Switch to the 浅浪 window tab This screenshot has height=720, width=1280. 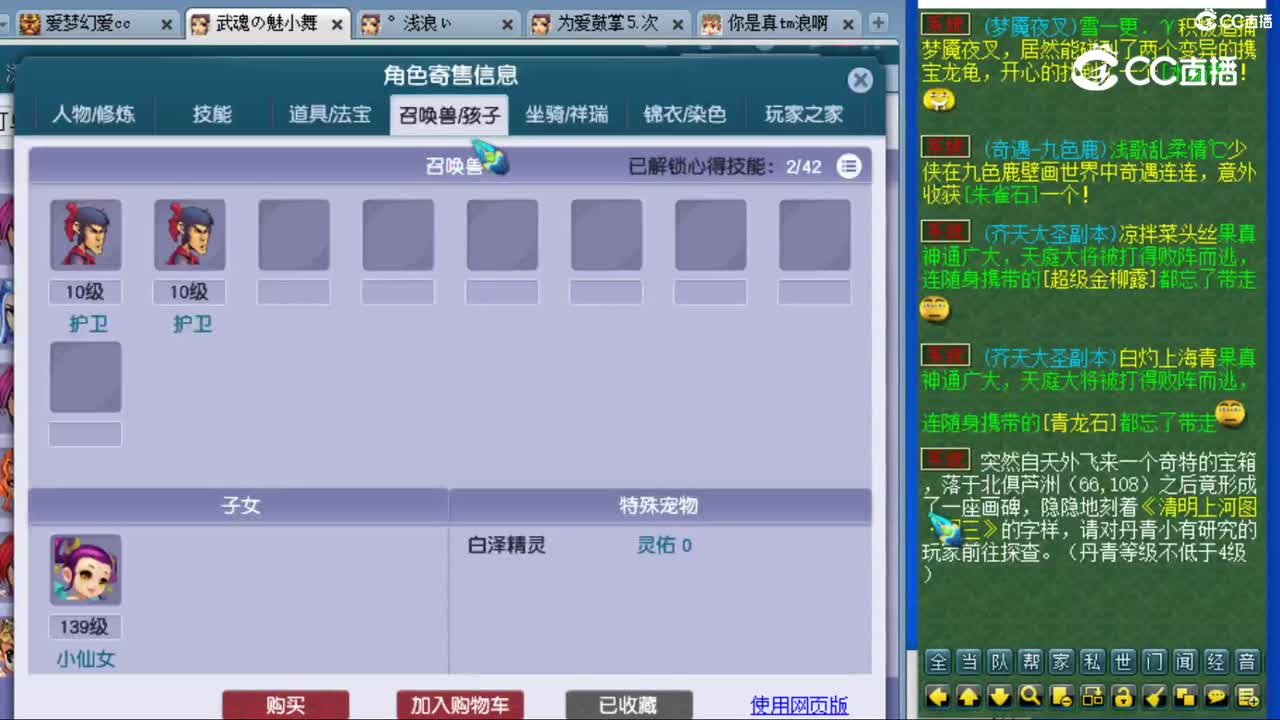[x=437, y=23]
